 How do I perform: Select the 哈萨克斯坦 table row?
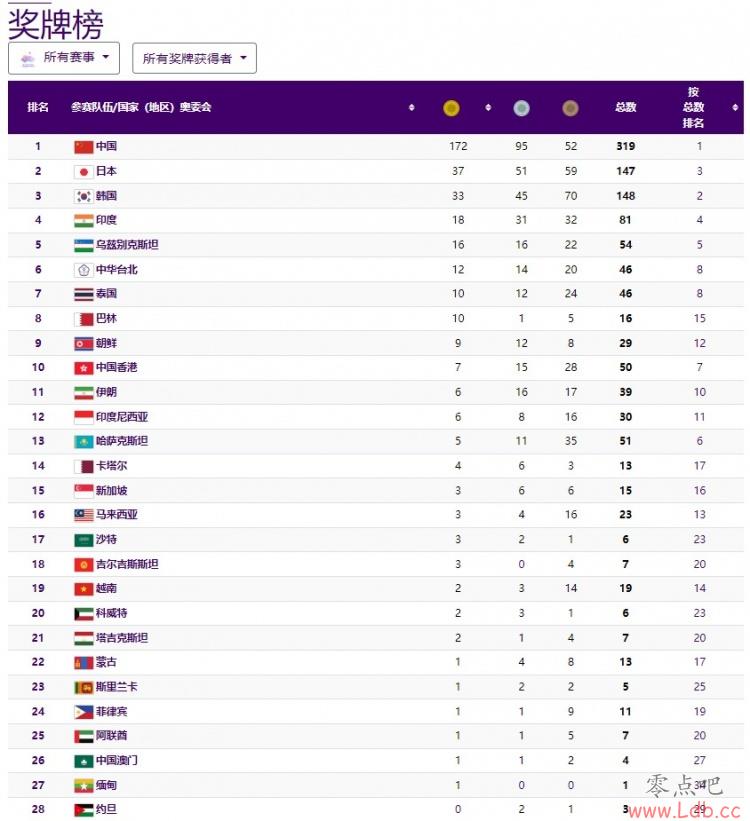[x=376, y=441]
